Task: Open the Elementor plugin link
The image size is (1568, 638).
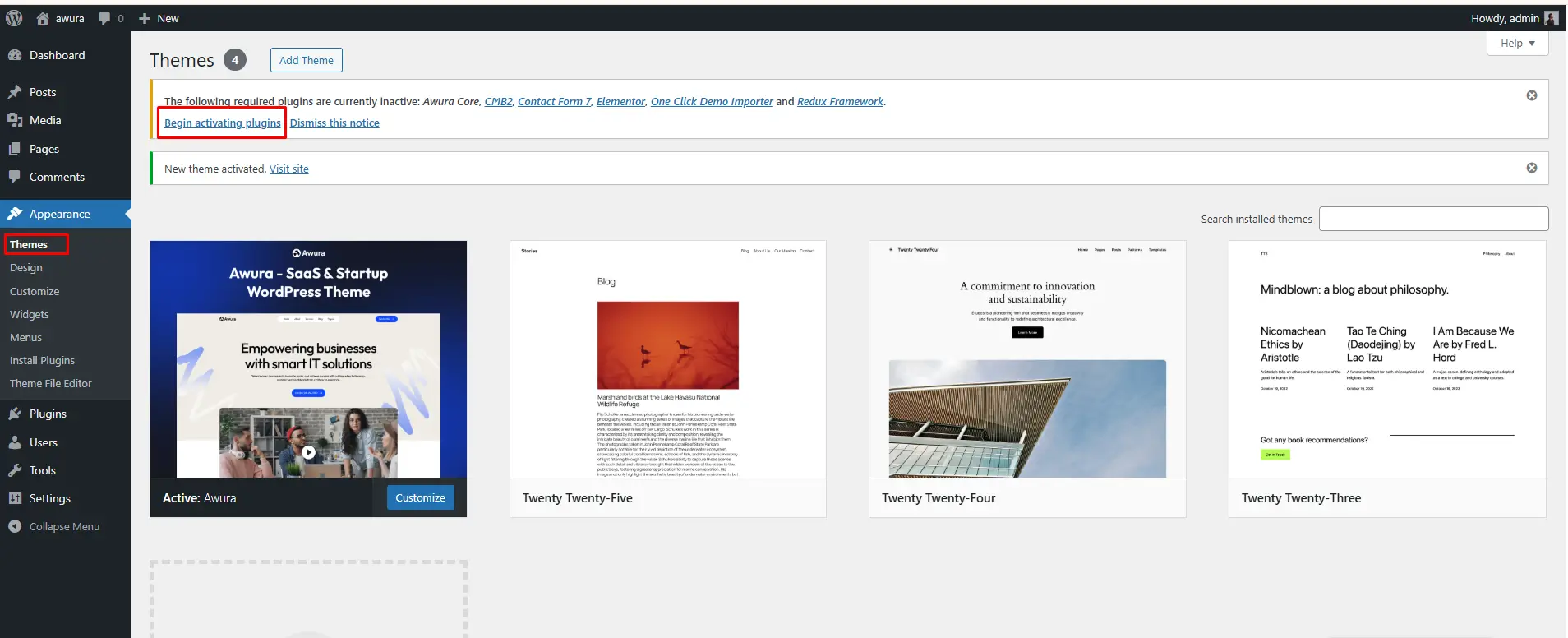Action: click(x=620, y=101)
